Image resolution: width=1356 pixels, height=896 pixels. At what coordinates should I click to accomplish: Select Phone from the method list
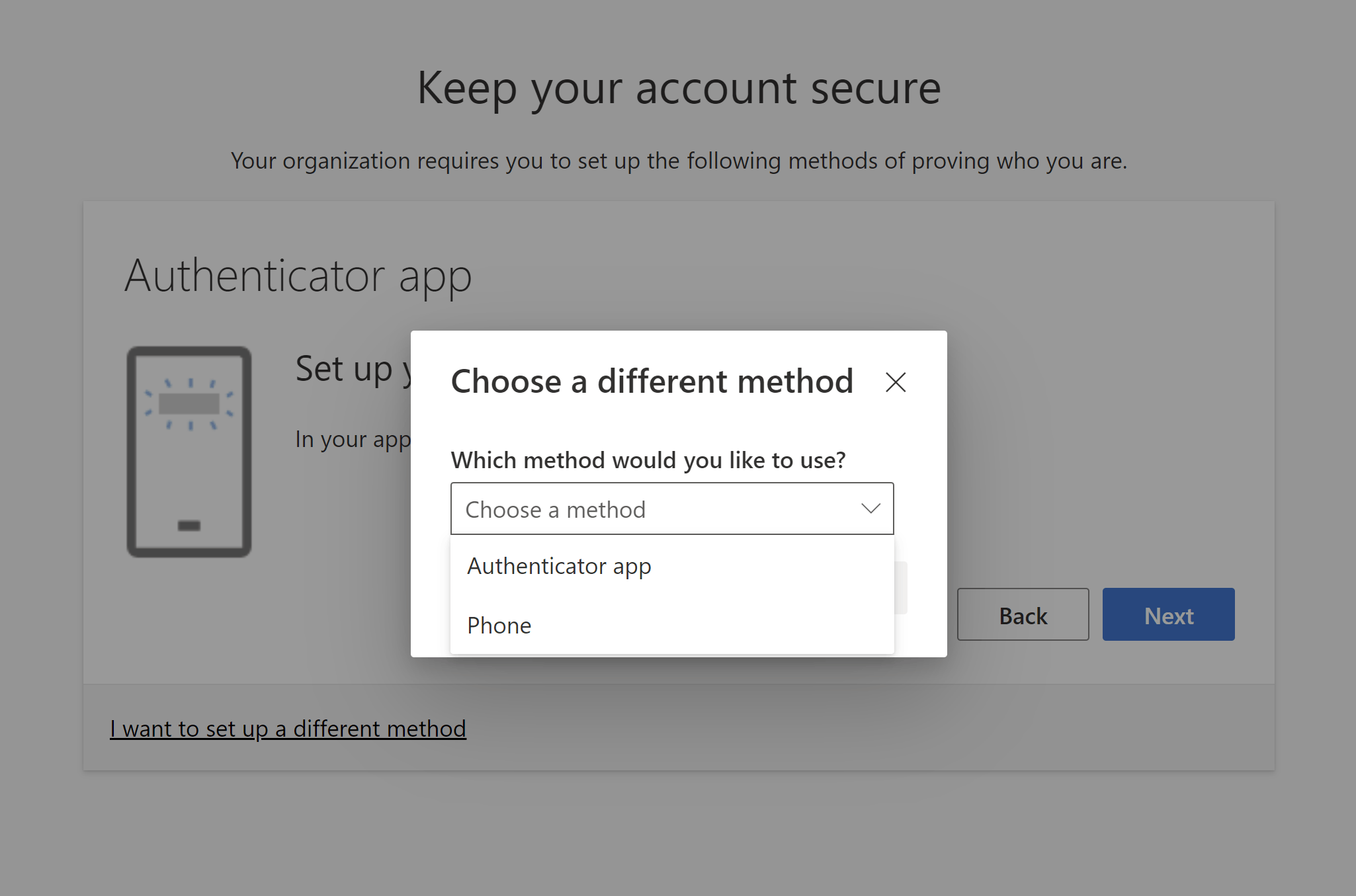(499, 626)
